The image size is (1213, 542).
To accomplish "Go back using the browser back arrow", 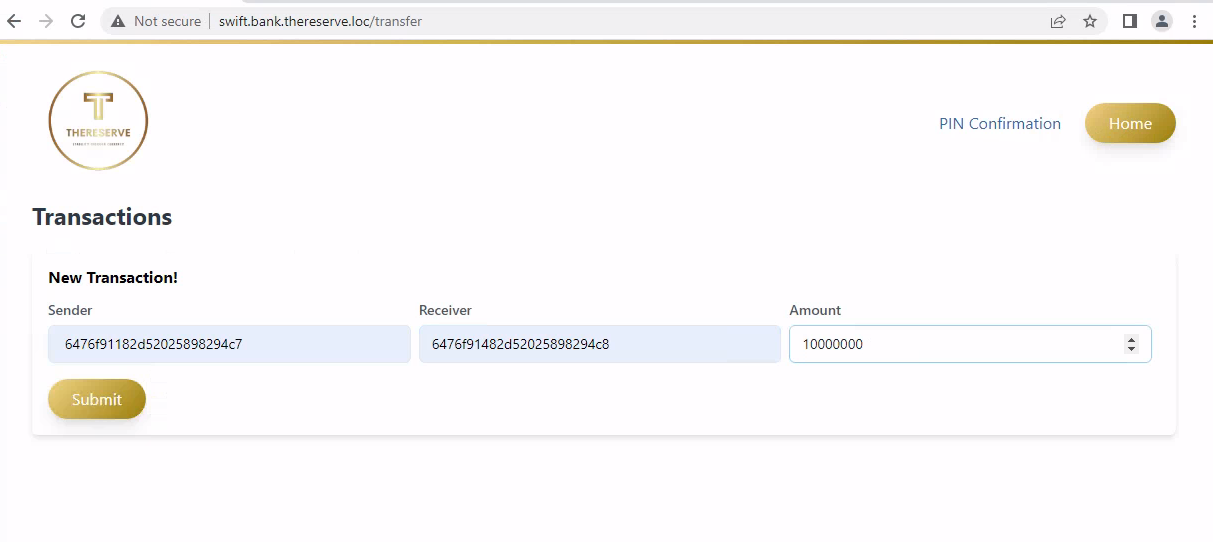I will [14, 21].
